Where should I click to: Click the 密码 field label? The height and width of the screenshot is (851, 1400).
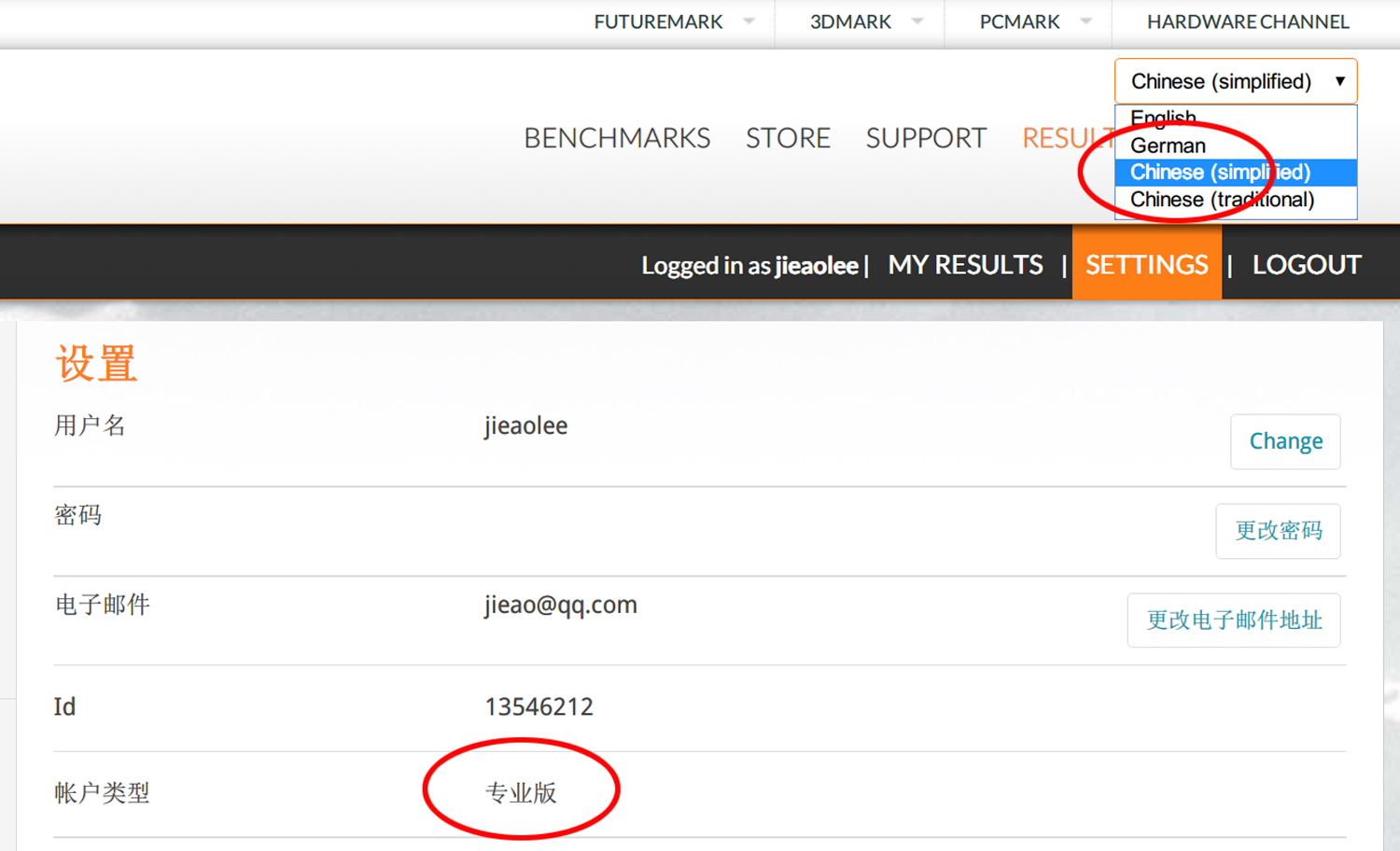point(77,515)
